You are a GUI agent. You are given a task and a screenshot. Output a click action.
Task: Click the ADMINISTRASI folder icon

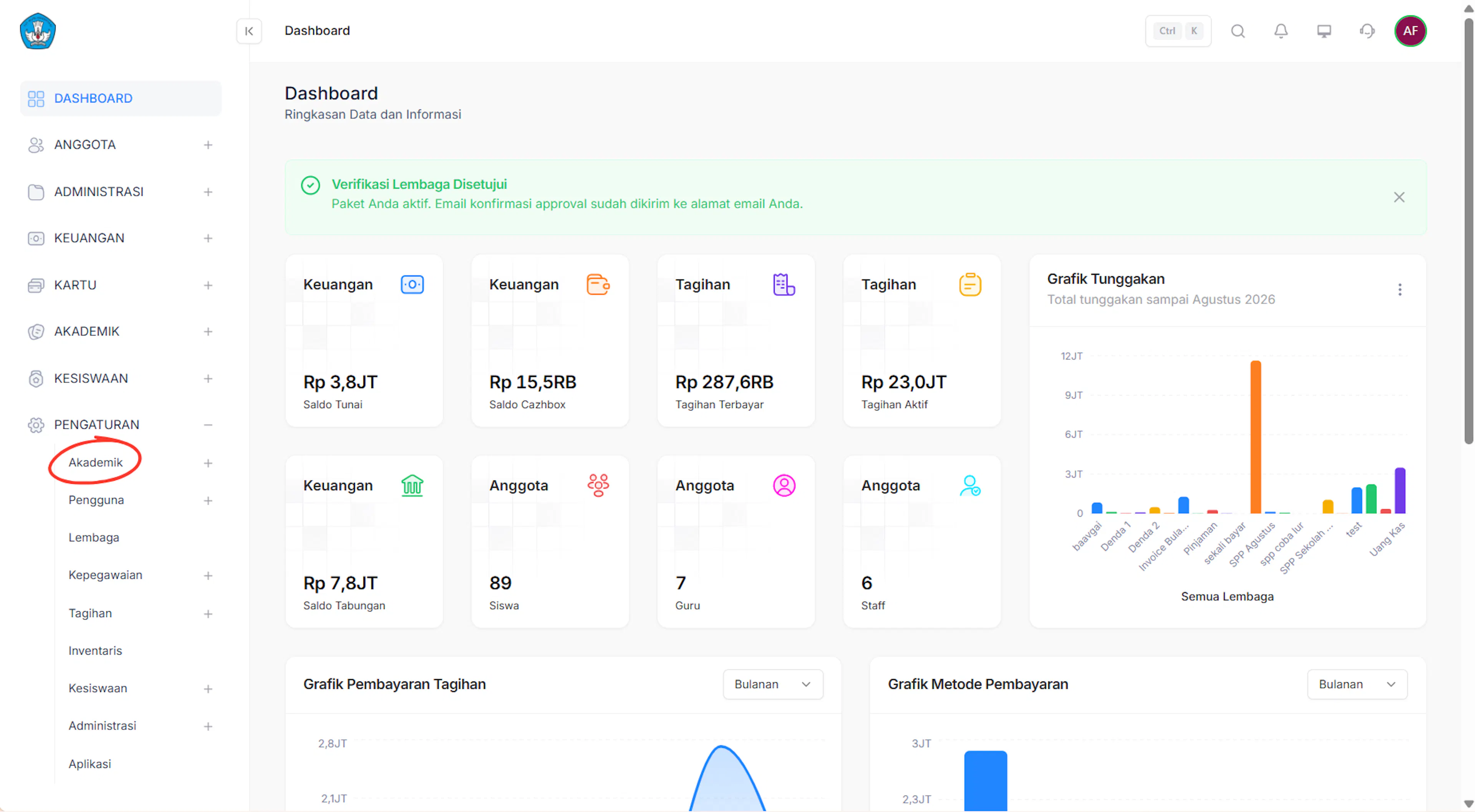(36, 192)
